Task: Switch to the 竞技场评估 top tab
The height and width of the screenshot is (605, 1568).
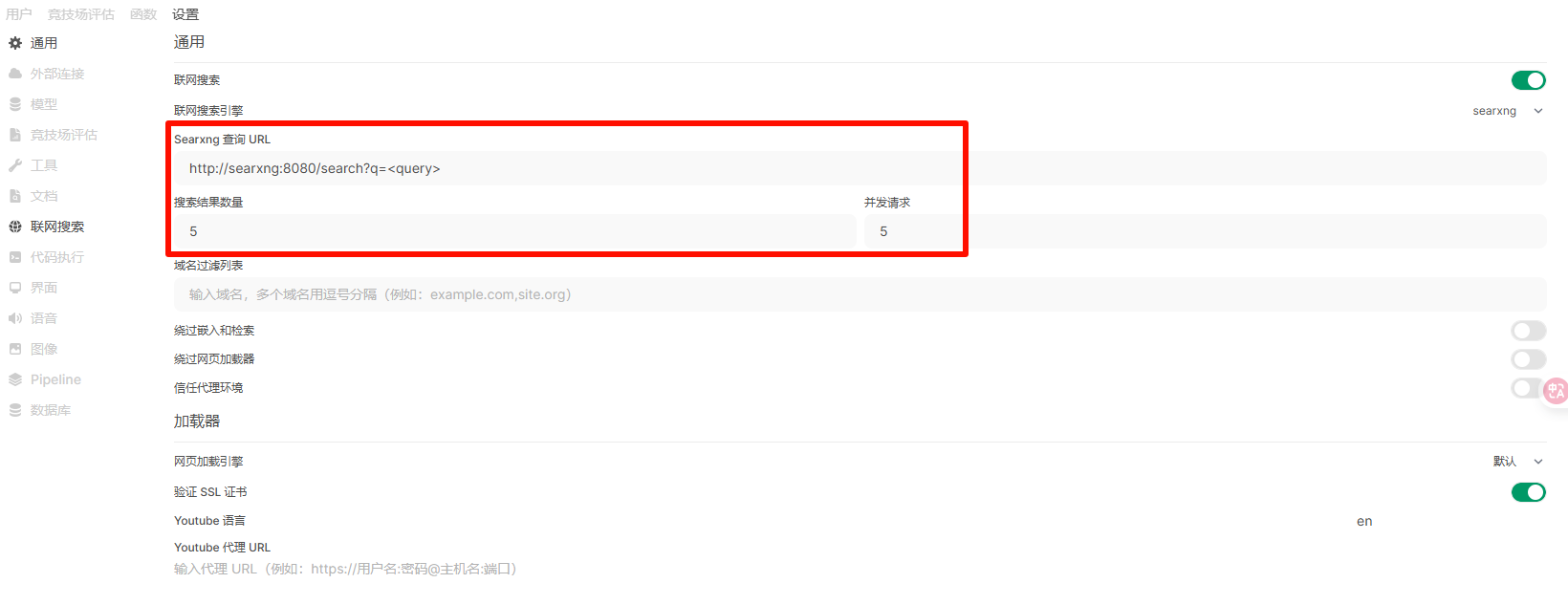Action: click(x=81, y=14)
